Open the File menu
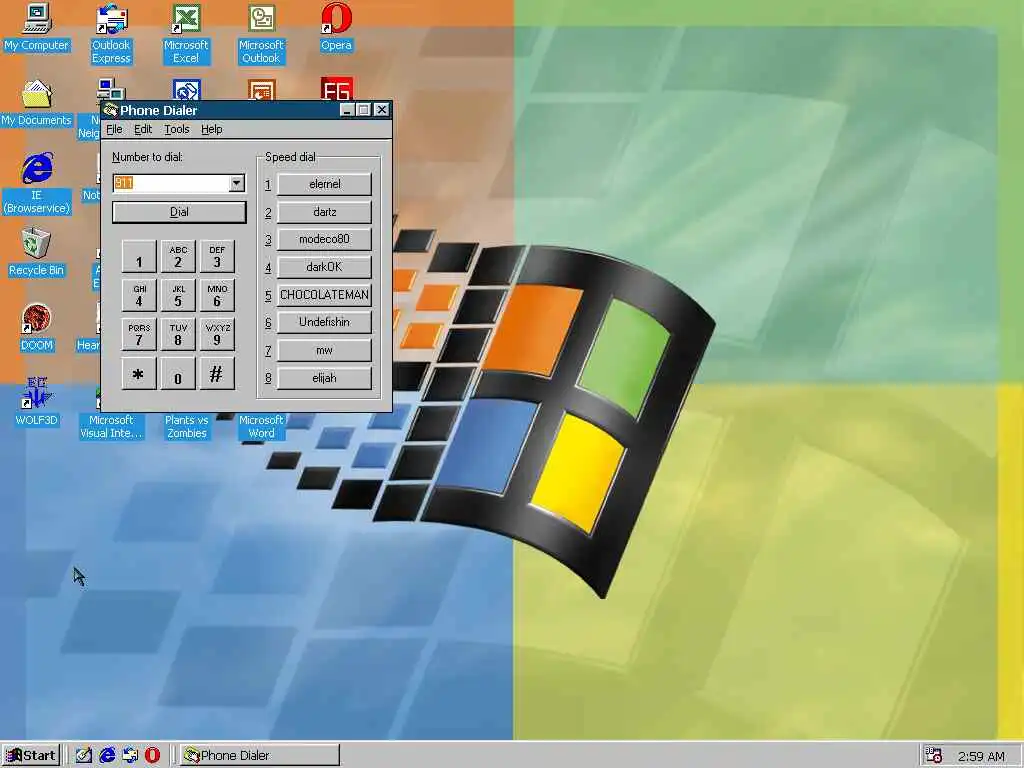 pos(114,129)
